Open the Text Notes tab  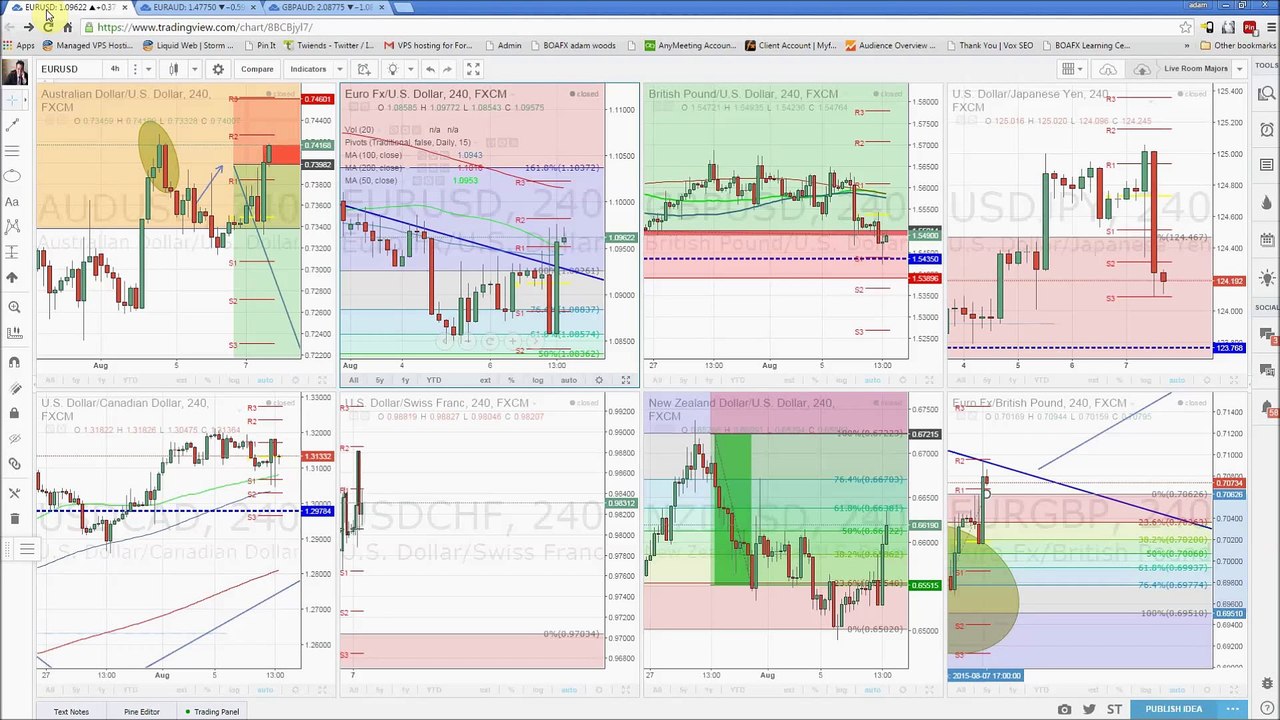[x=71, y=712]
